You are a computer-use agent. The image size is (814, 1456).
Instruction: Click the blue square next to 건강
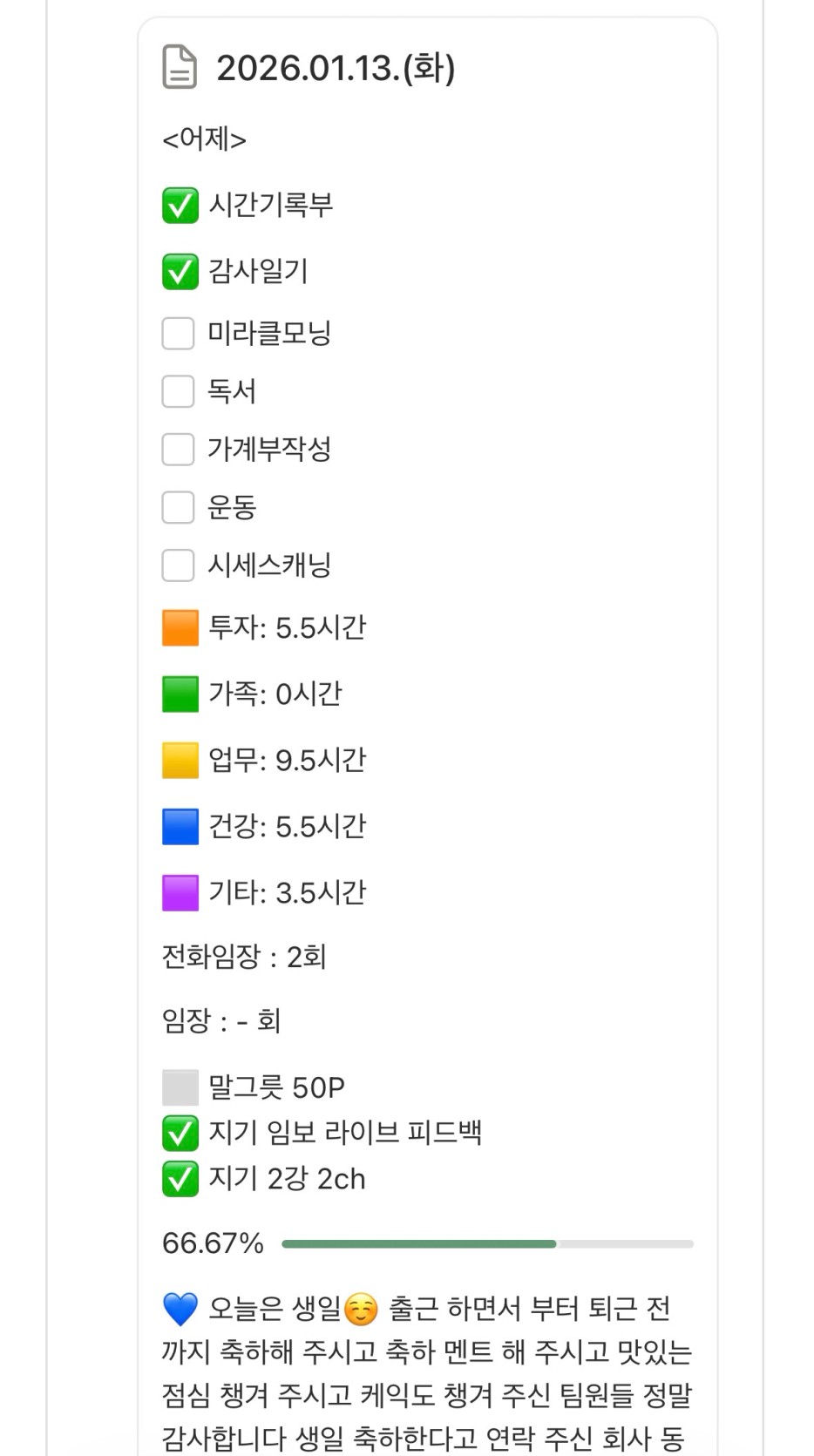pyautogui.click(x=180, y=827)
